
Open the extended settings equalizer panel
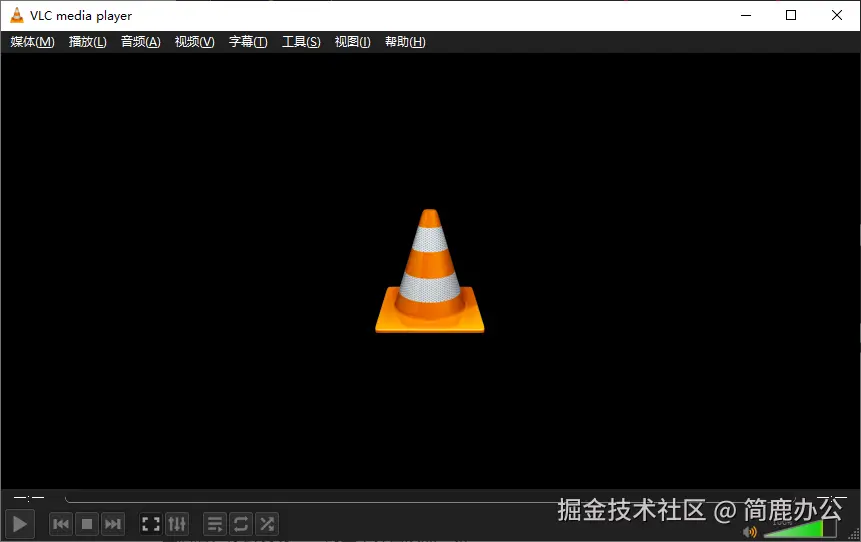tap(177, 524)
